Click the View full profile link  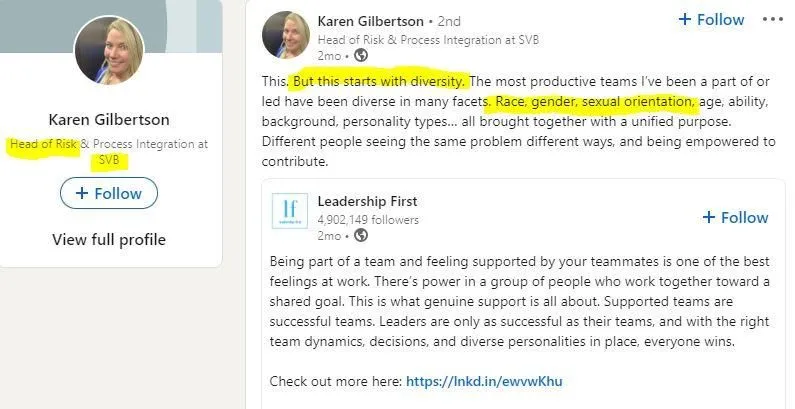(109, 239)
